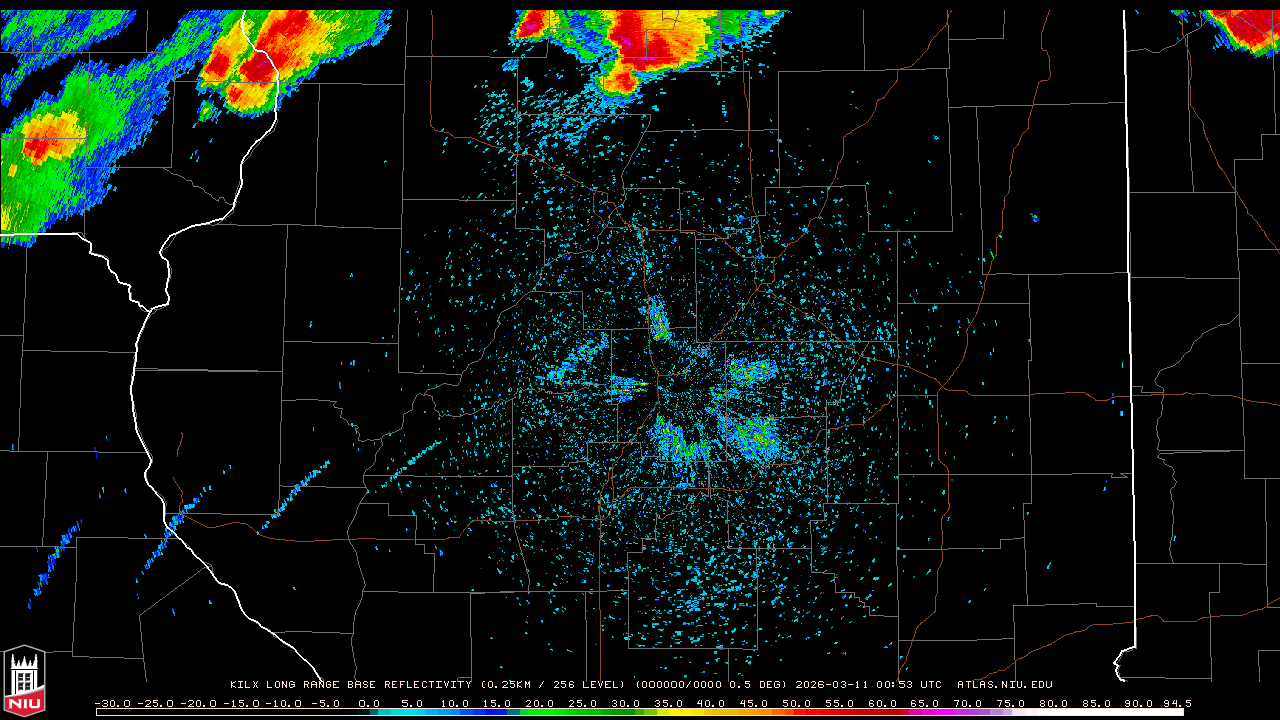1280x720 pixels.
Task: Click the 'KILX LONG RANGE BASE REFLECTIVITY' title text
Action: click(x=350, y=685)
